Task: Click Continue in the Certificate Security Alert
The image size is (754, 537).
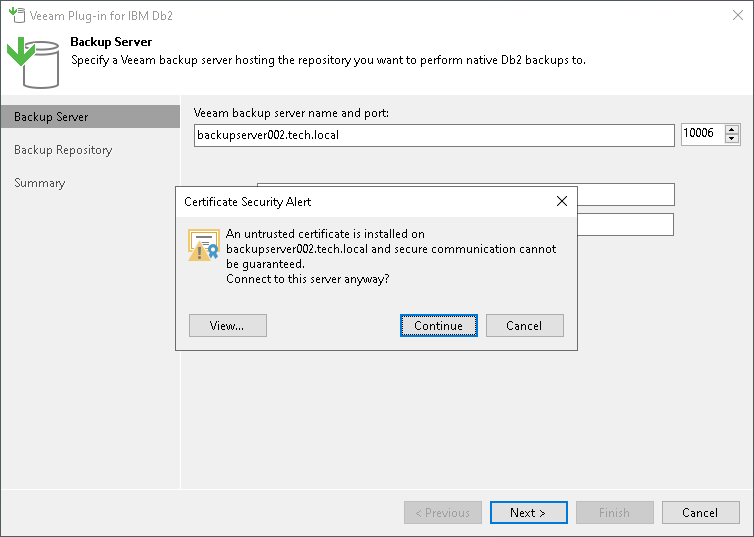Action: click(x=439, y=325)
